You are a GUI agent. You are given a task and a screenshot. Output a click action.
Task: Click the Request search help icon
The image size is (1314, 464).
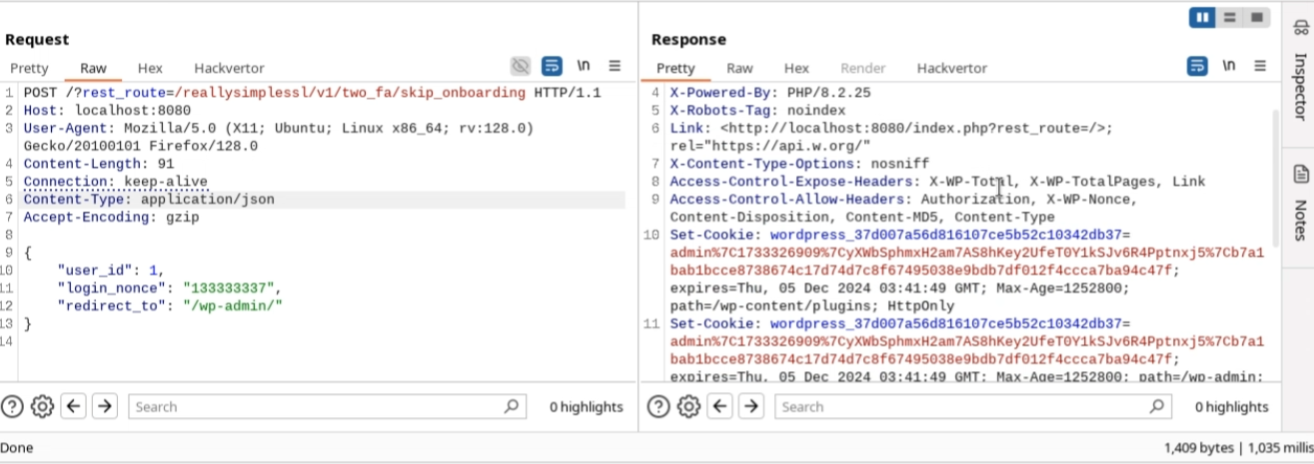[x=12, y=407]
